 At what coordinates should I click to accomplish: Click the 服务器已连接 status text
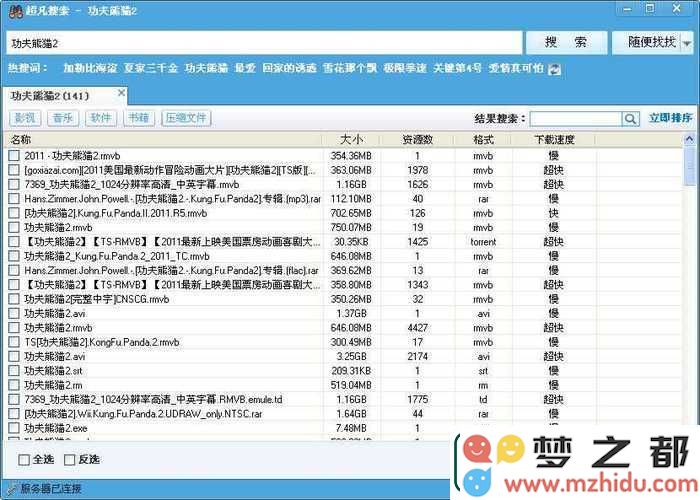[51, 489]
